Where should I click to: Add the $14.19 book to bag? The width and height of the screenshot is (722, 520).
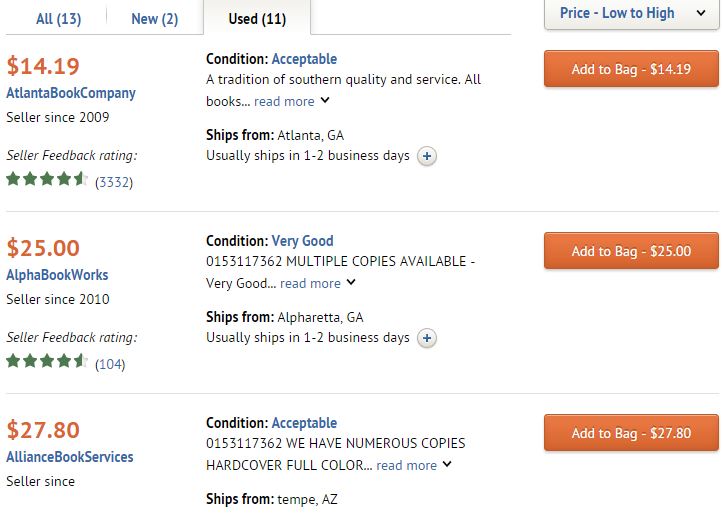coord(631,70)
